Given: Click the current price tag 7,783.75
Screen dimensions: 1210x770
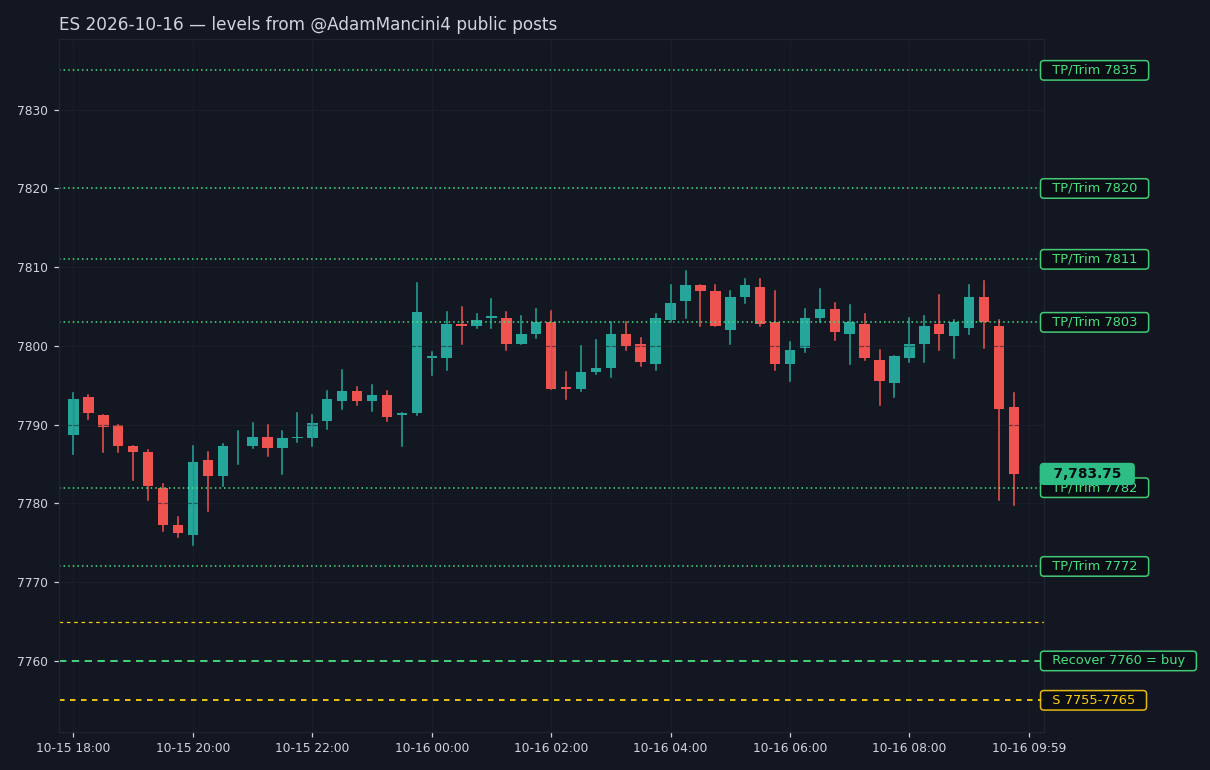Looking at the screenshot, I should pos(1087,474).
